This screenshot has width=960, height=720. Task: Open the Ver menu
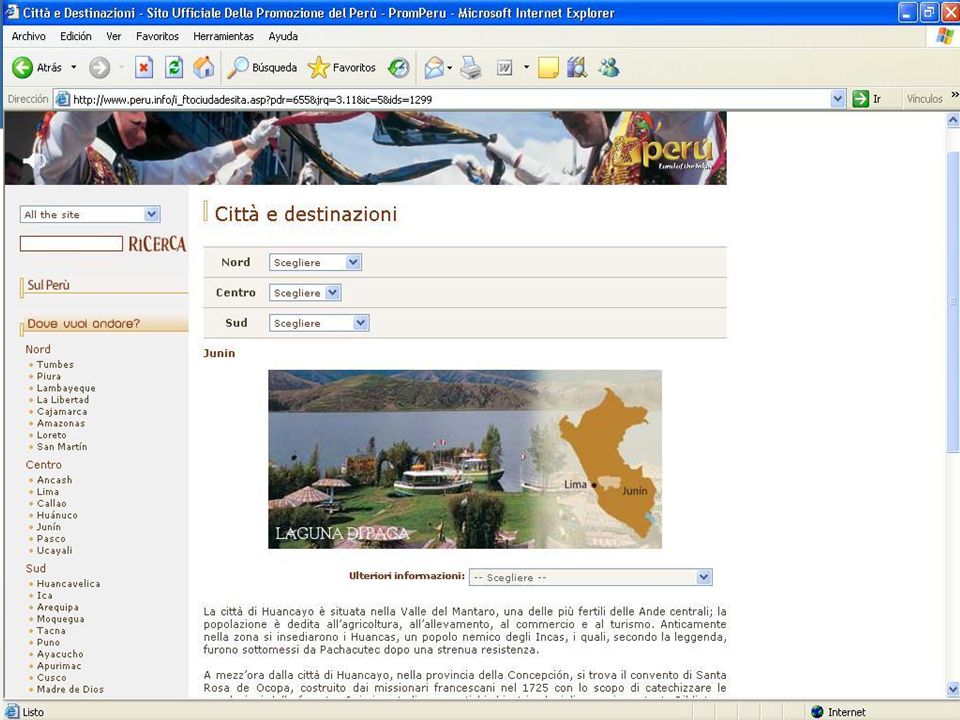pyautogui.click(x=114, y=36)
